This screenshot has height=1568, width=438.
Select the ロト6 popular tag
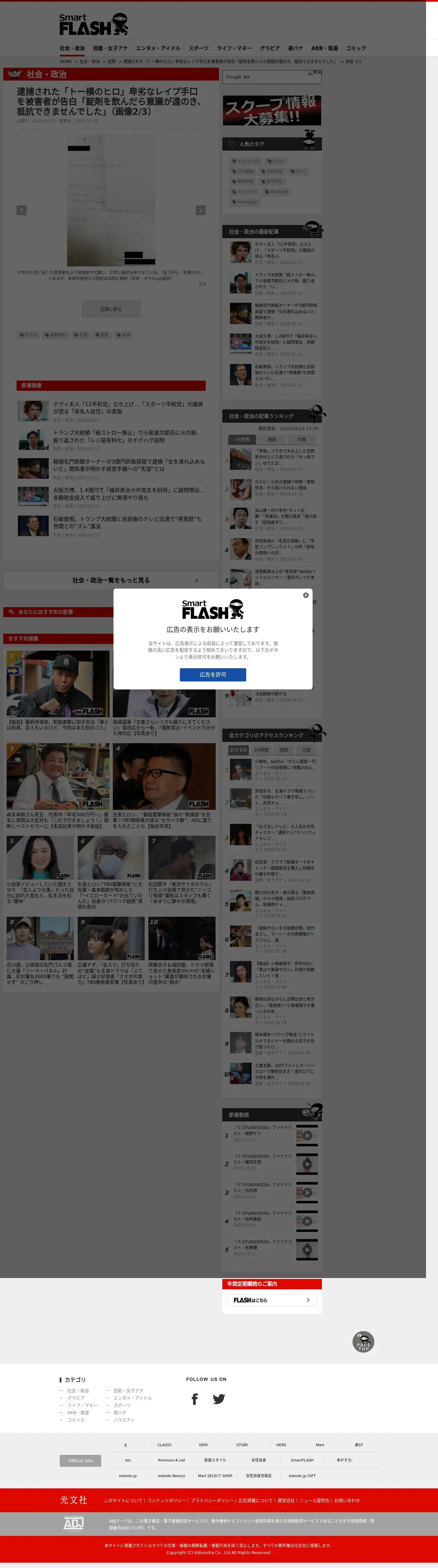(275, 161)
